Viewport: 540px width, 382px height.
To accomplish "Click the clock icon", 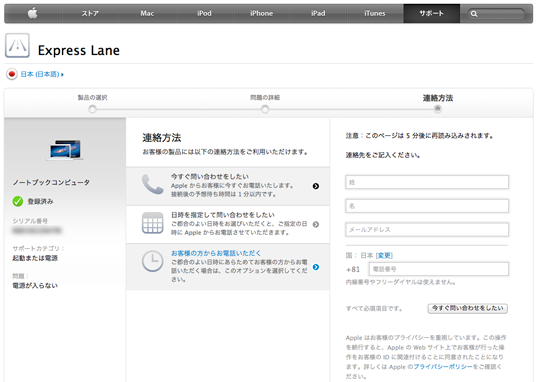I will [153, 261].
